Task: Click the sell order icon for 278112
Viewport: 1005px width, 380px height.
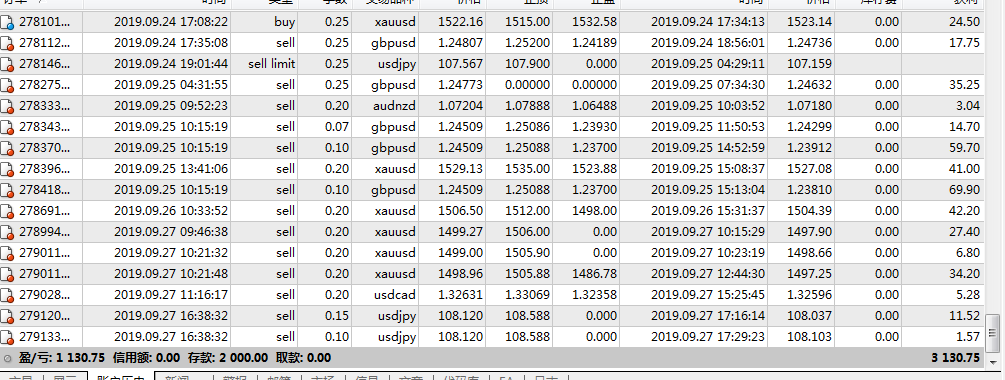Action: tap(8, 44)
